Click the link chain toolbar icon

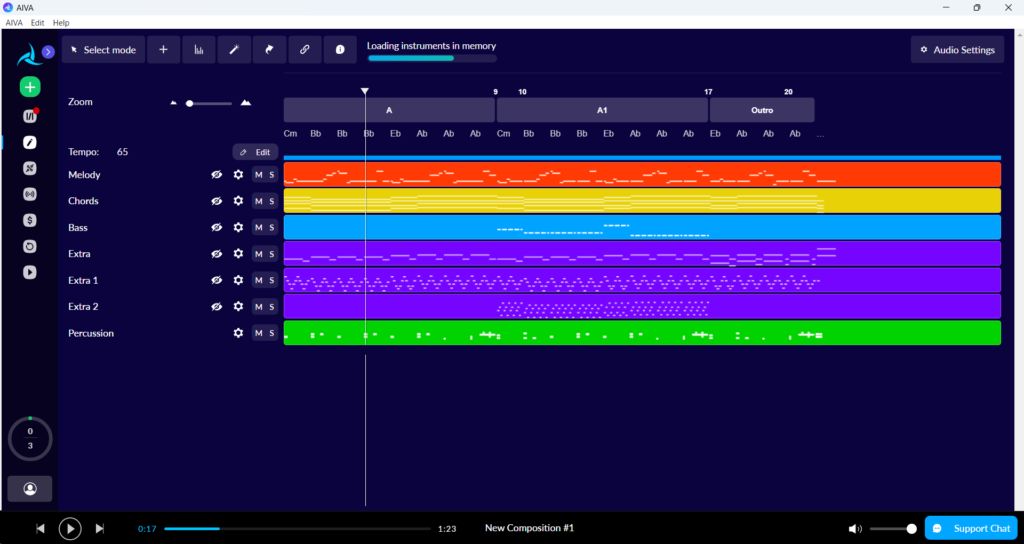point(304,50)
